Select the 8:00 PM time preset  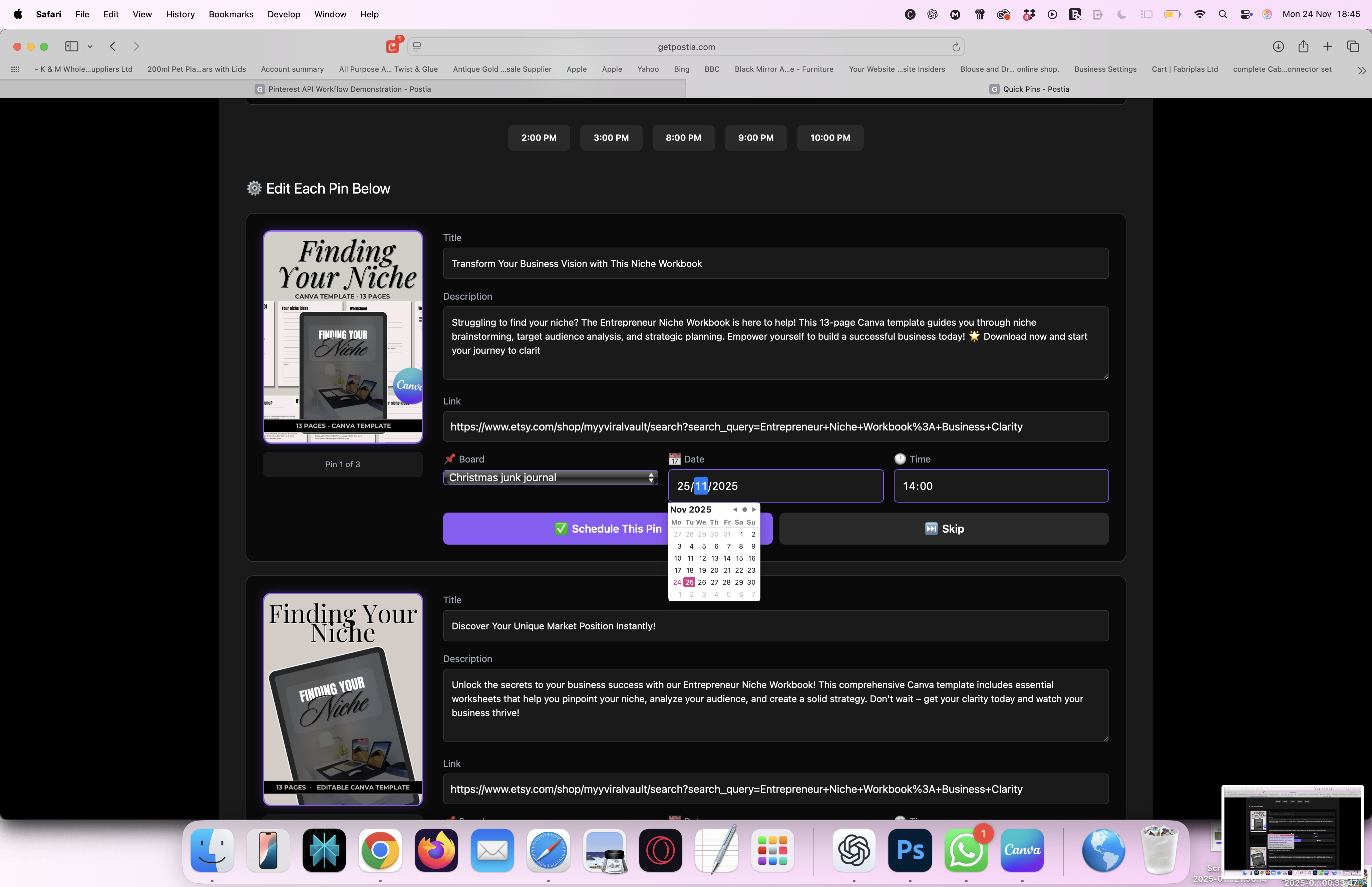tap(683, 138)
